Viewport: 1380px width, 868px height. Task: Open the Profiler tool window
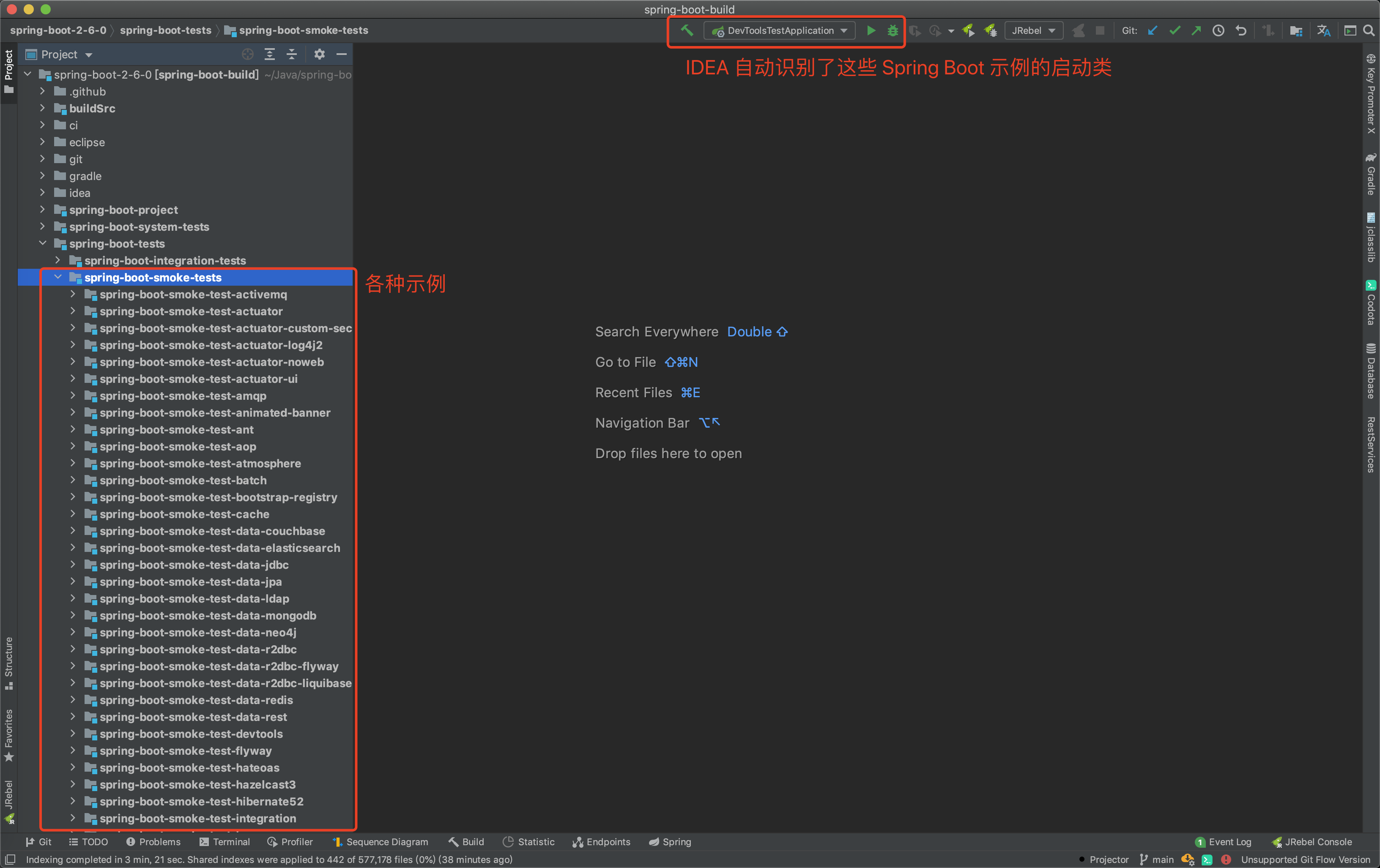(x=290, y=842)
